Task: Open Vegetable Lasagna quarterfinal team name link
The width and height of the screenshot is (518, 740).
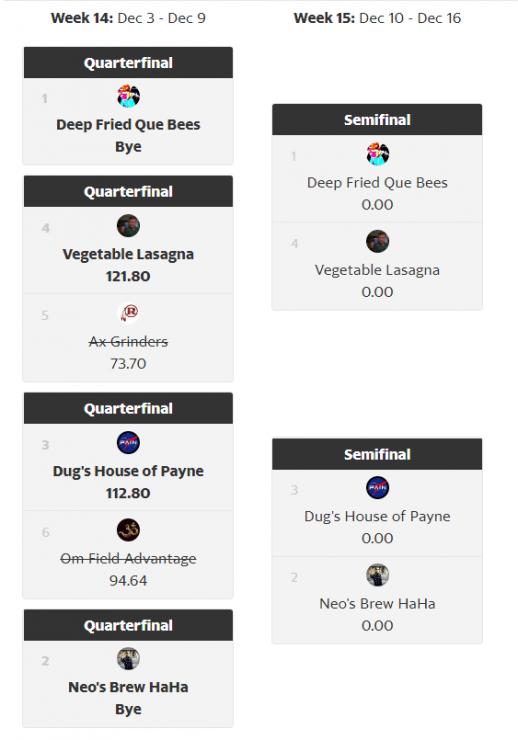Action: click(128, 254)
